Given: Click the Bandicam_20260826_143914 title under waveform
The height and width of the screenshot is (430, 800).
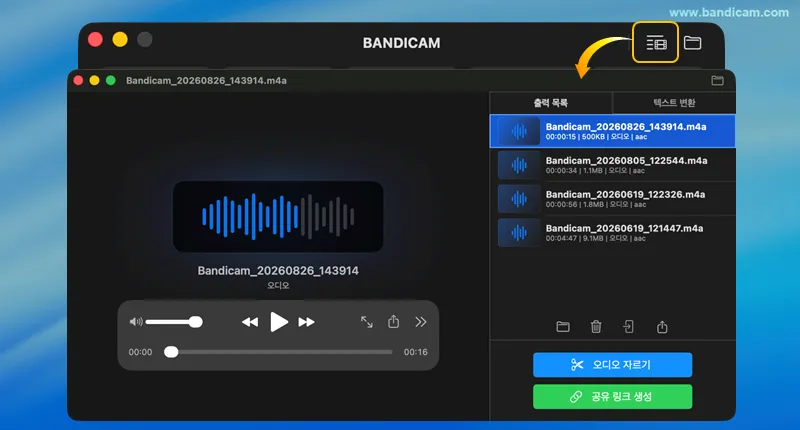Looking at the screenshot, I should (x=278, y=271).
